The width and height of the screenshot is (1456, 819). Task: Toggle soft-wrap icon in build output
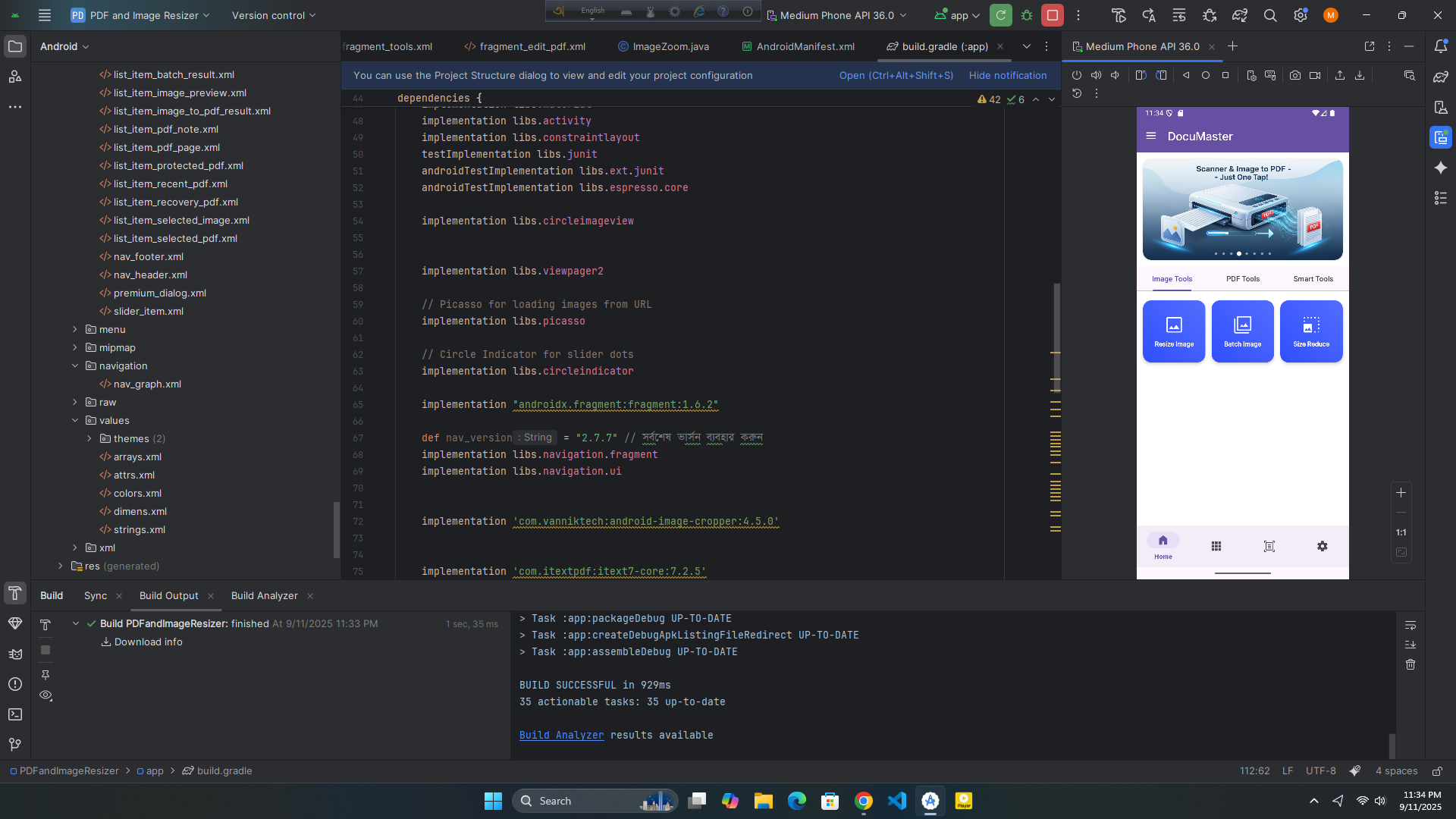click(1410, 626)
